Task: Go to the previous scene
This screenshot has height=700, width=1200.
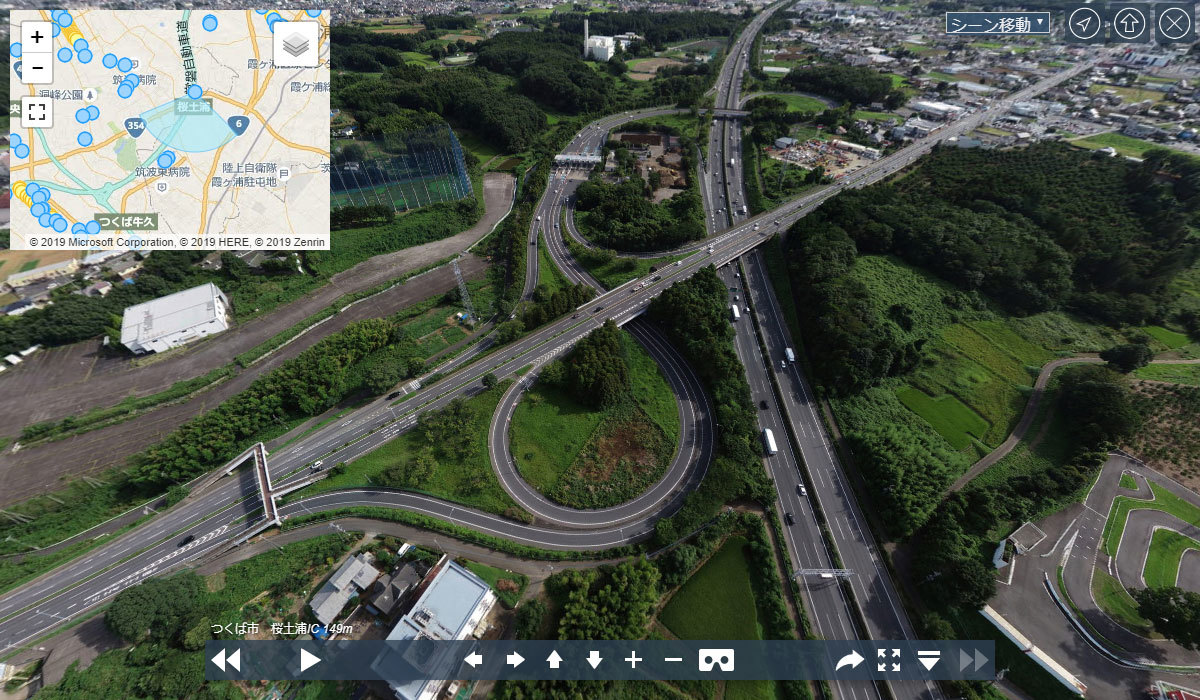Action: click(226, 660)
